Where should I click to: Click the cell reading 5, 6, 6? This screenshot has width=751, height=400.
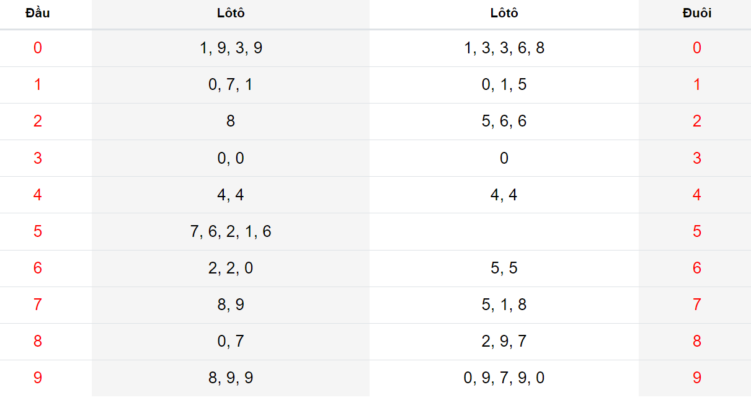click(x=504, y=121)
